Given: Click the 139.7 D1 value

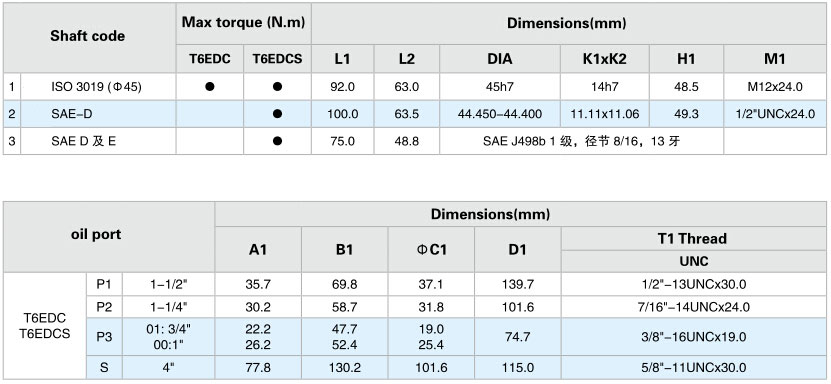Looking at the screenshot, I should pyautogui.click(x=518, y=284).
